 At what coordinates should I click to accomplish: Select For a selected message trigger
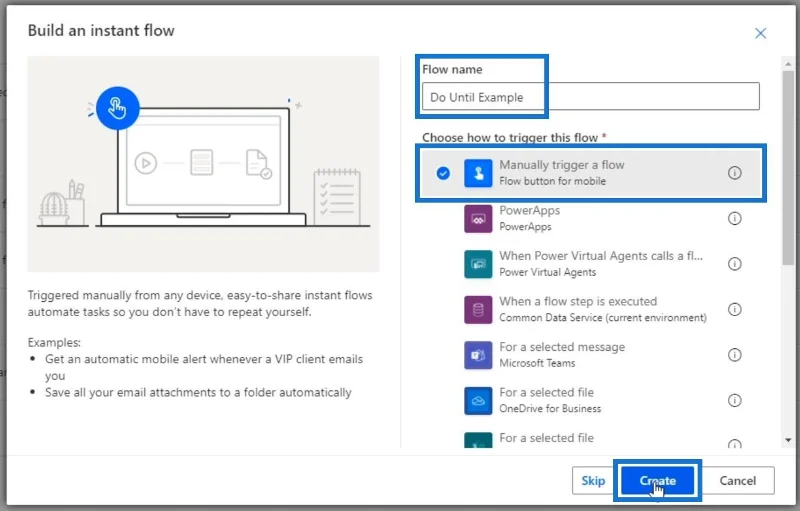coord(591,355)
